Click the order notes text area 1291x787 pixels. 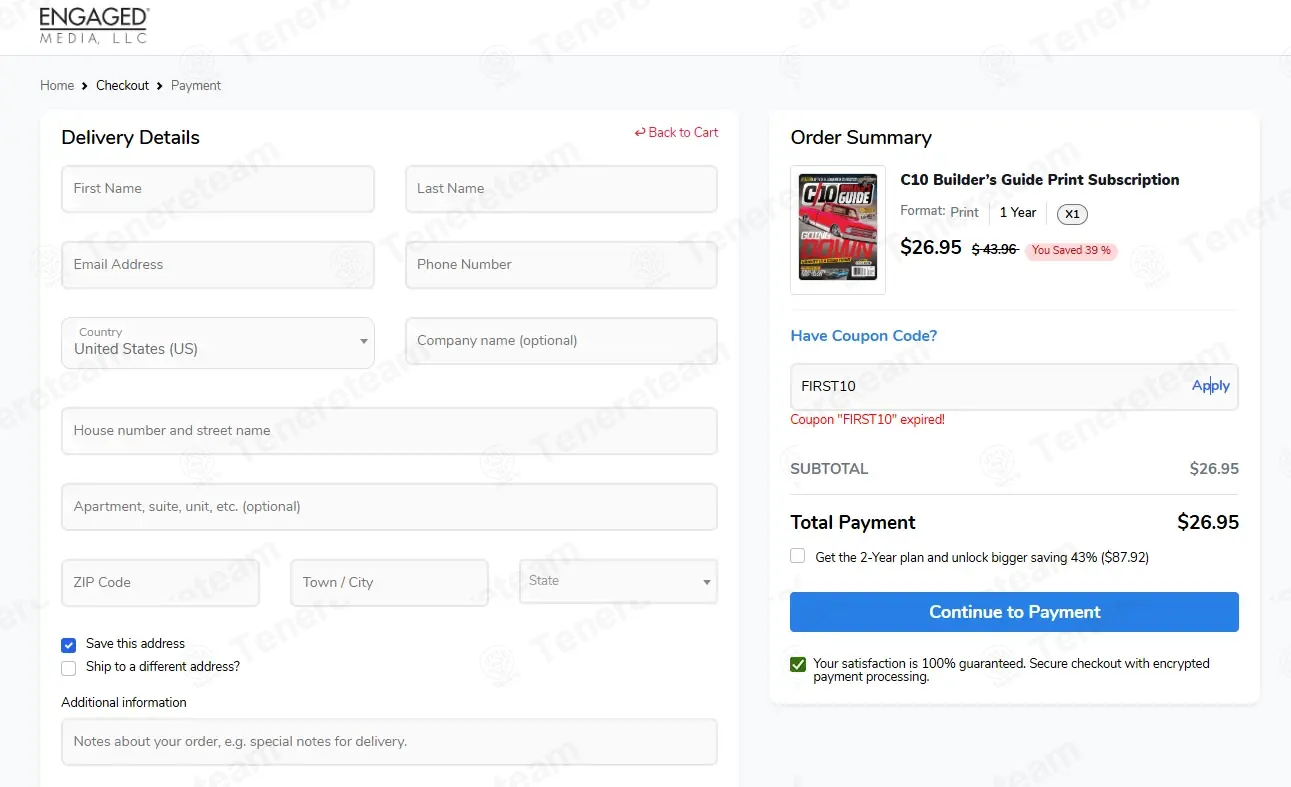(389, 742)
